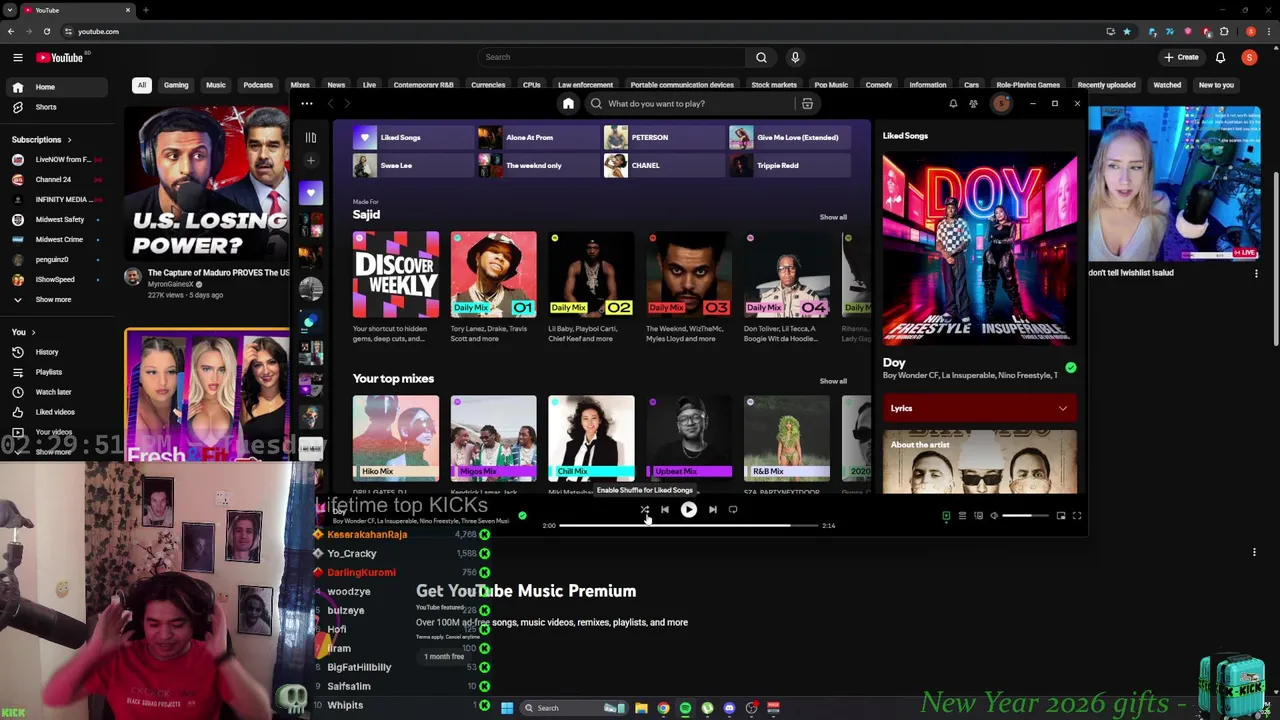Viewport: 1280px width, 720px height.
Task: Seek within the Spotify song progress bar
Action: 688,525
